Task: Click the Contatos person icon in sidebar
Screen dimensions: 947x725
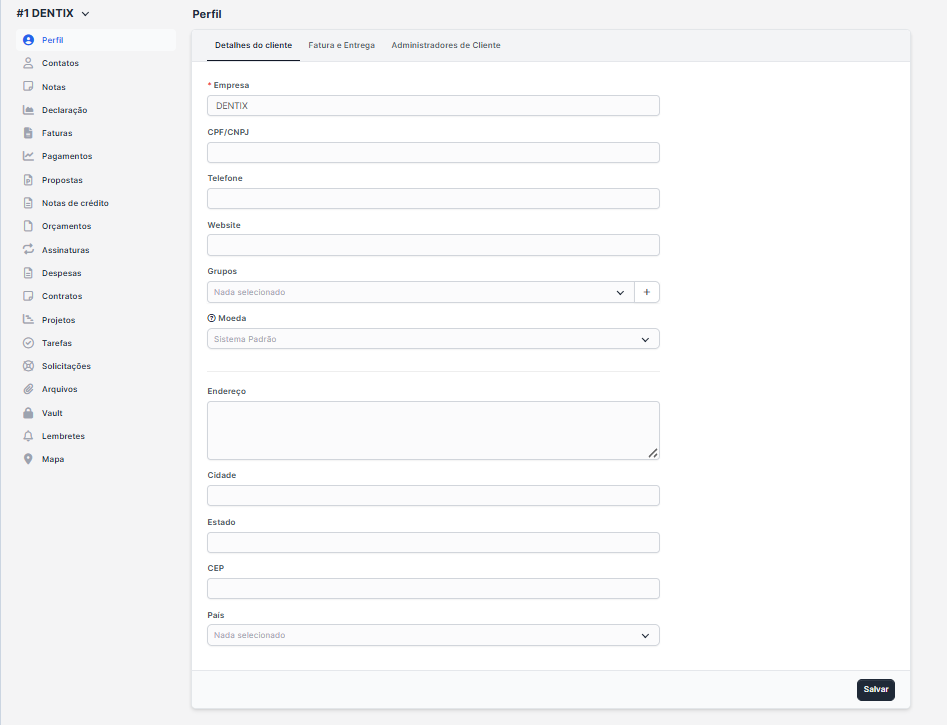Action: tap(28, 63)
